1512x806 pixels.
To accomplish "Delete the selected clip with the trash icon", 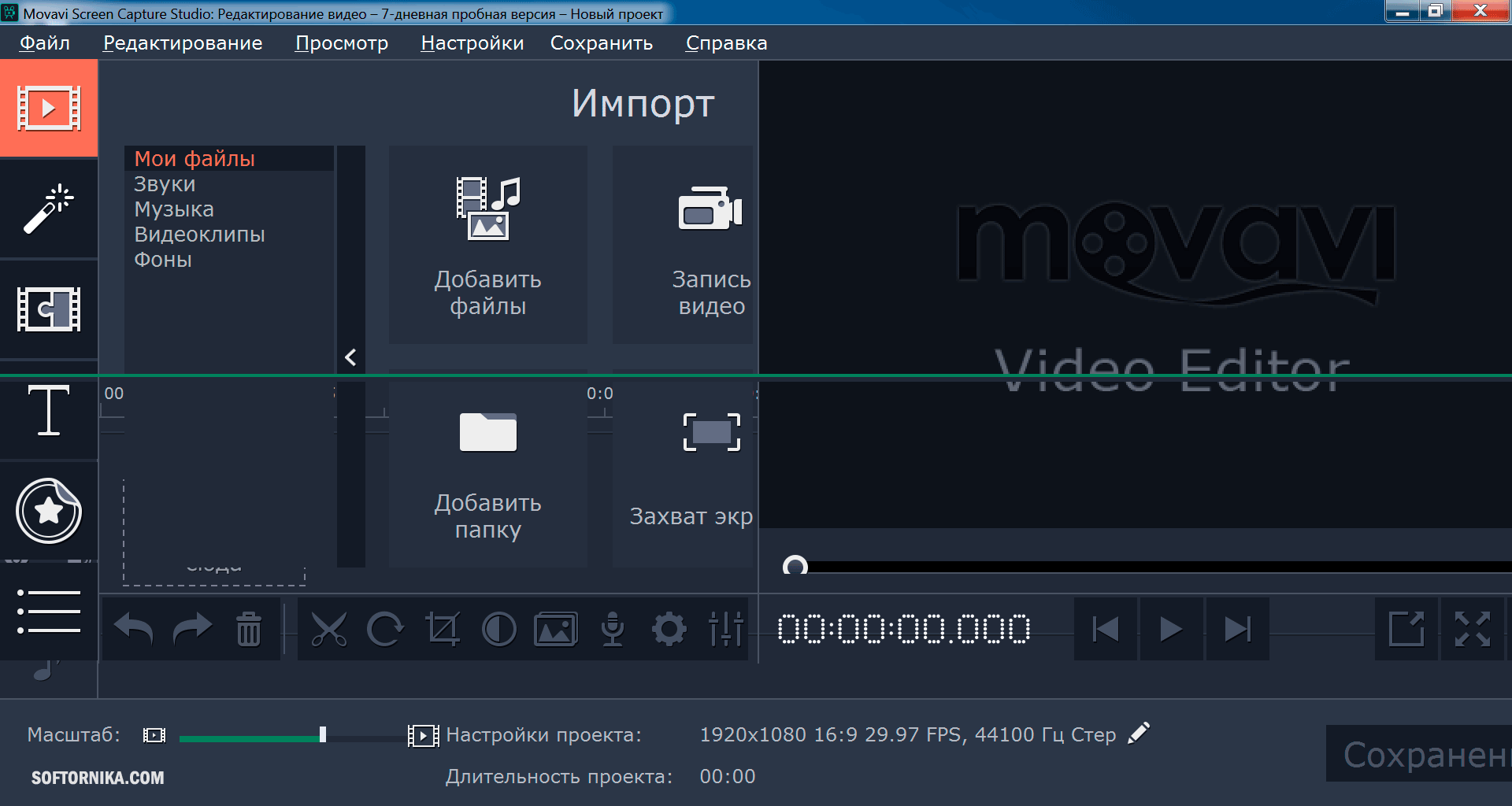I will point(249,629).
